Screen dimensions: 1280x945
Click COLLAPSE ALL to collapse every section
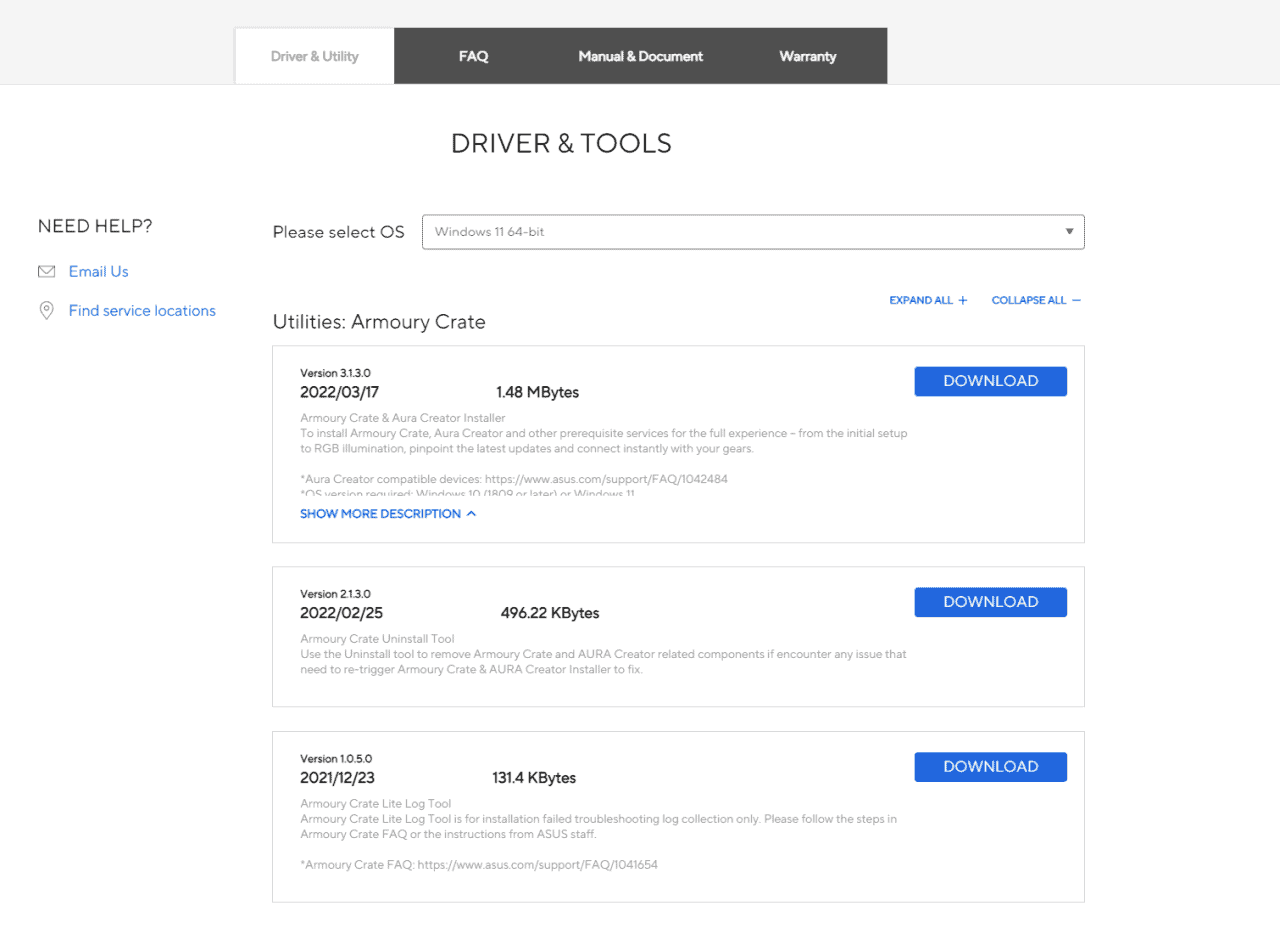tap(1036, 300)
